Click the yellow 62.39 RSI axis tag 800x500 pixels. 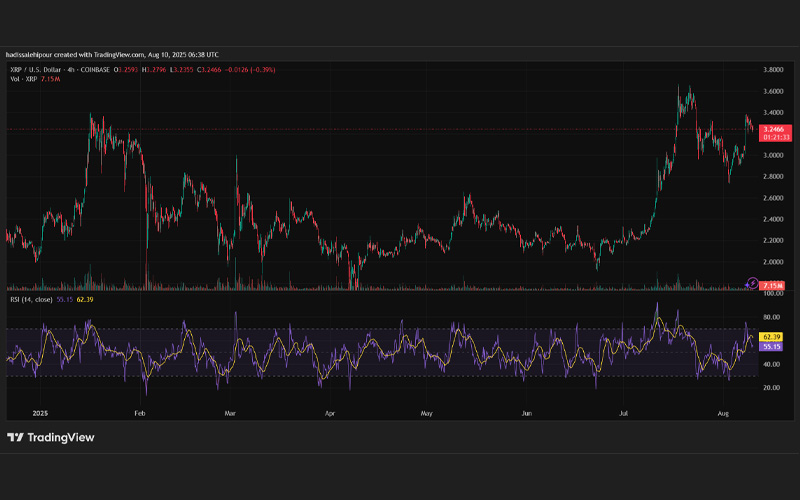(771, 337)
